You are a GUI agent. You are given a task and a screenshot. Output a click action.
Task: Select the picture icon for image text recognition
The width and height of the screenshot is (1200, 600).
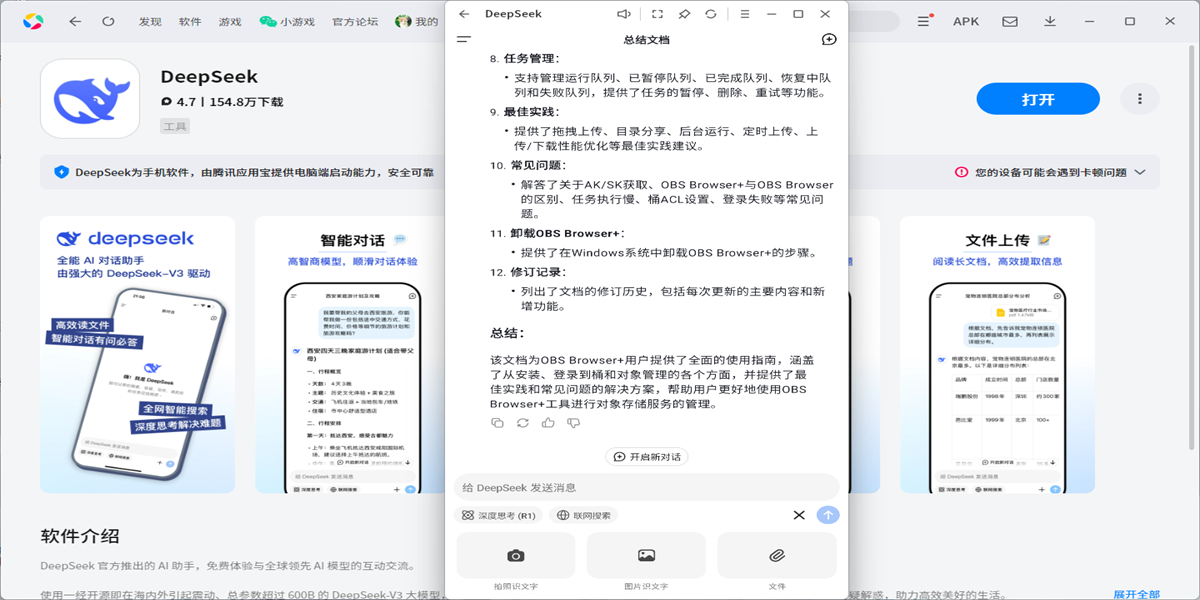pyautogui.click(x=646, y=555)
